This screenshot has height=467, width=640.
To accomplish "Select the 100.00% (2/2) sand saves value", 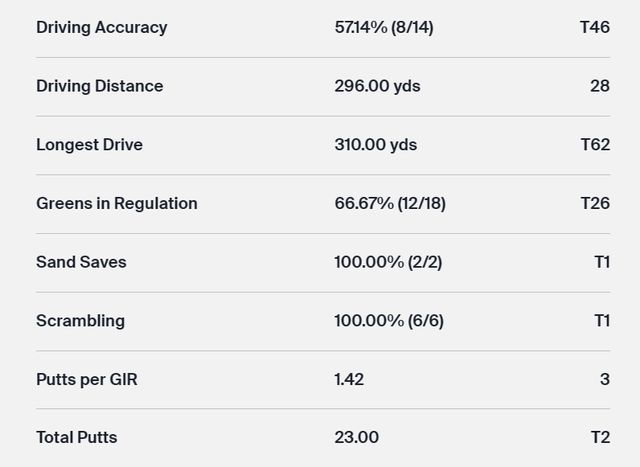I will [388, 262].
